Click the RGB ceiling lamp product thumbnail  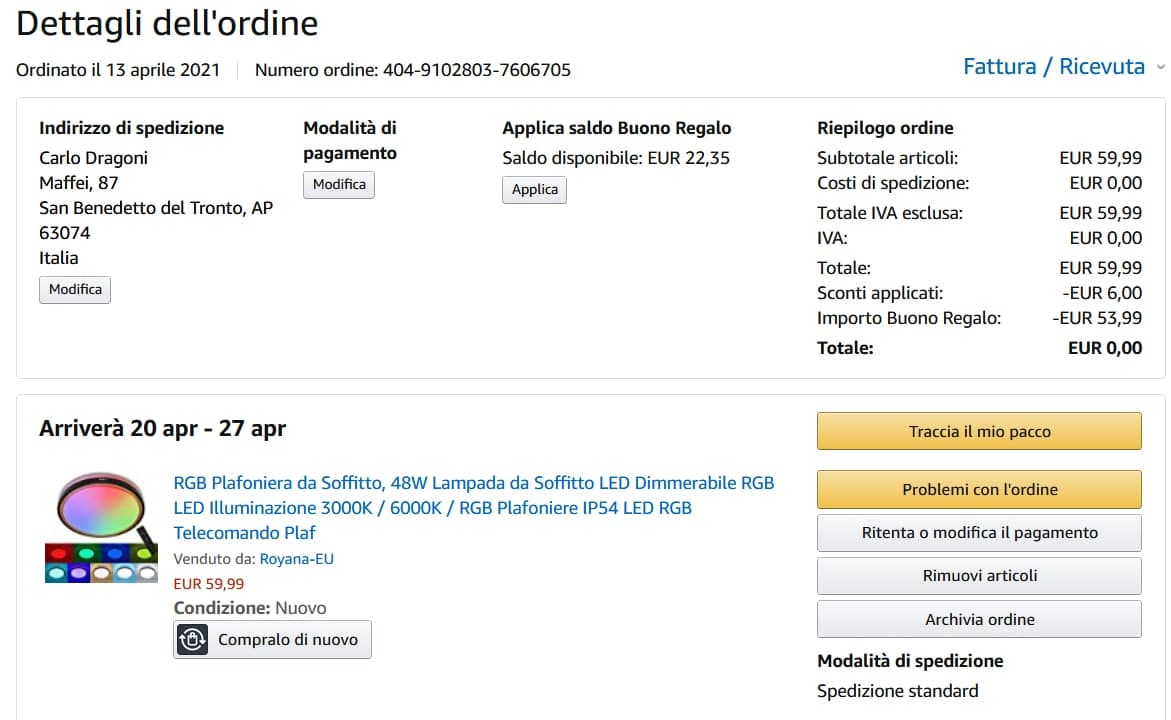coord(101,528)
